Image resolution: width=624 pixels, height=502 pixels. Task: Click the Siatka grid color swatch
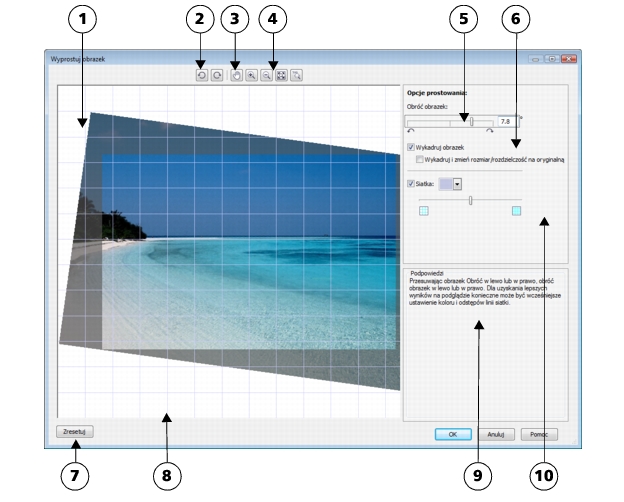[x=445, y=183]
